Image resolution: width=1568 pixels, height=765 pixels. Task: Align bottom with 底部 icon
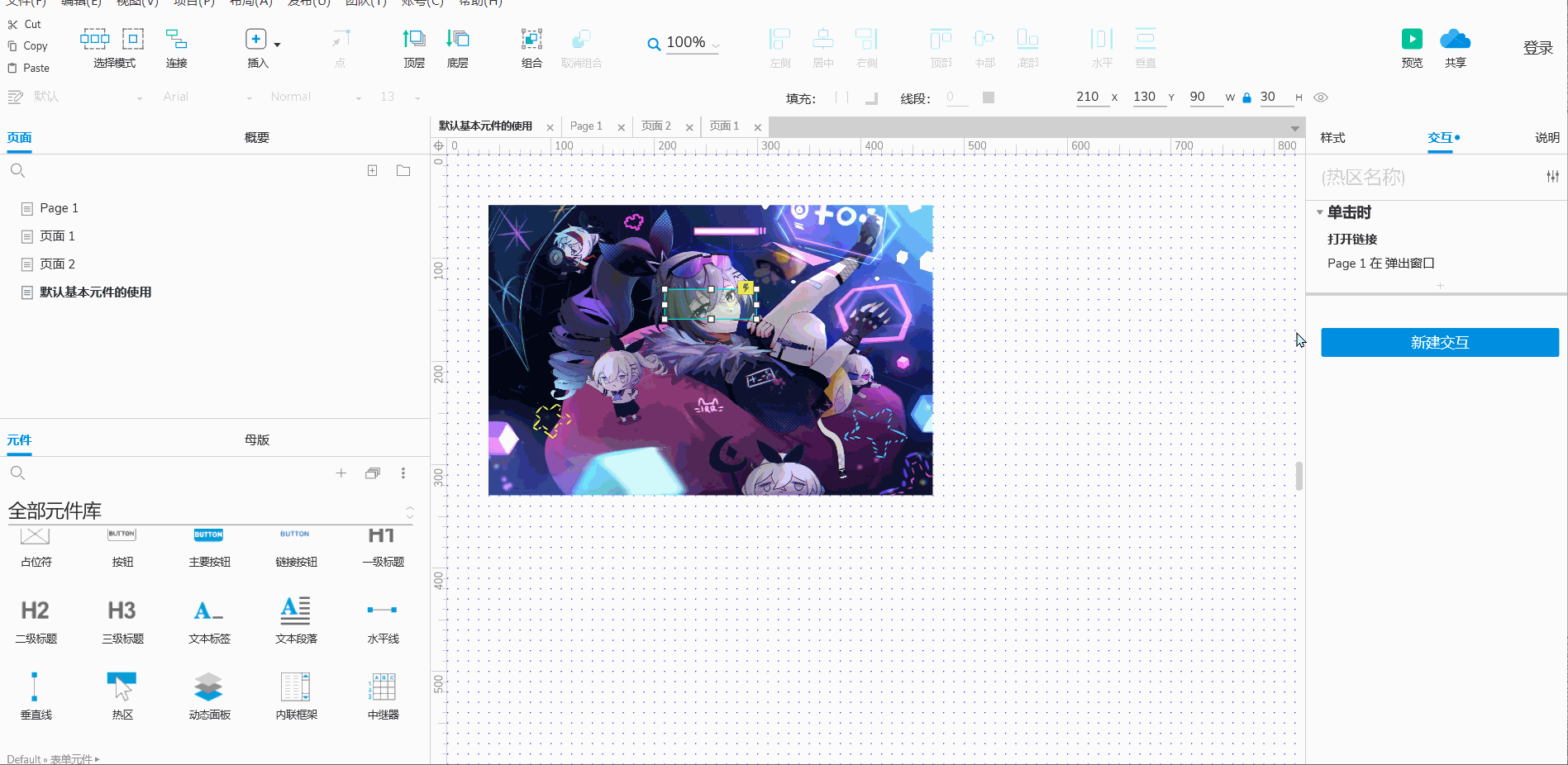(x=1027, y=39)
